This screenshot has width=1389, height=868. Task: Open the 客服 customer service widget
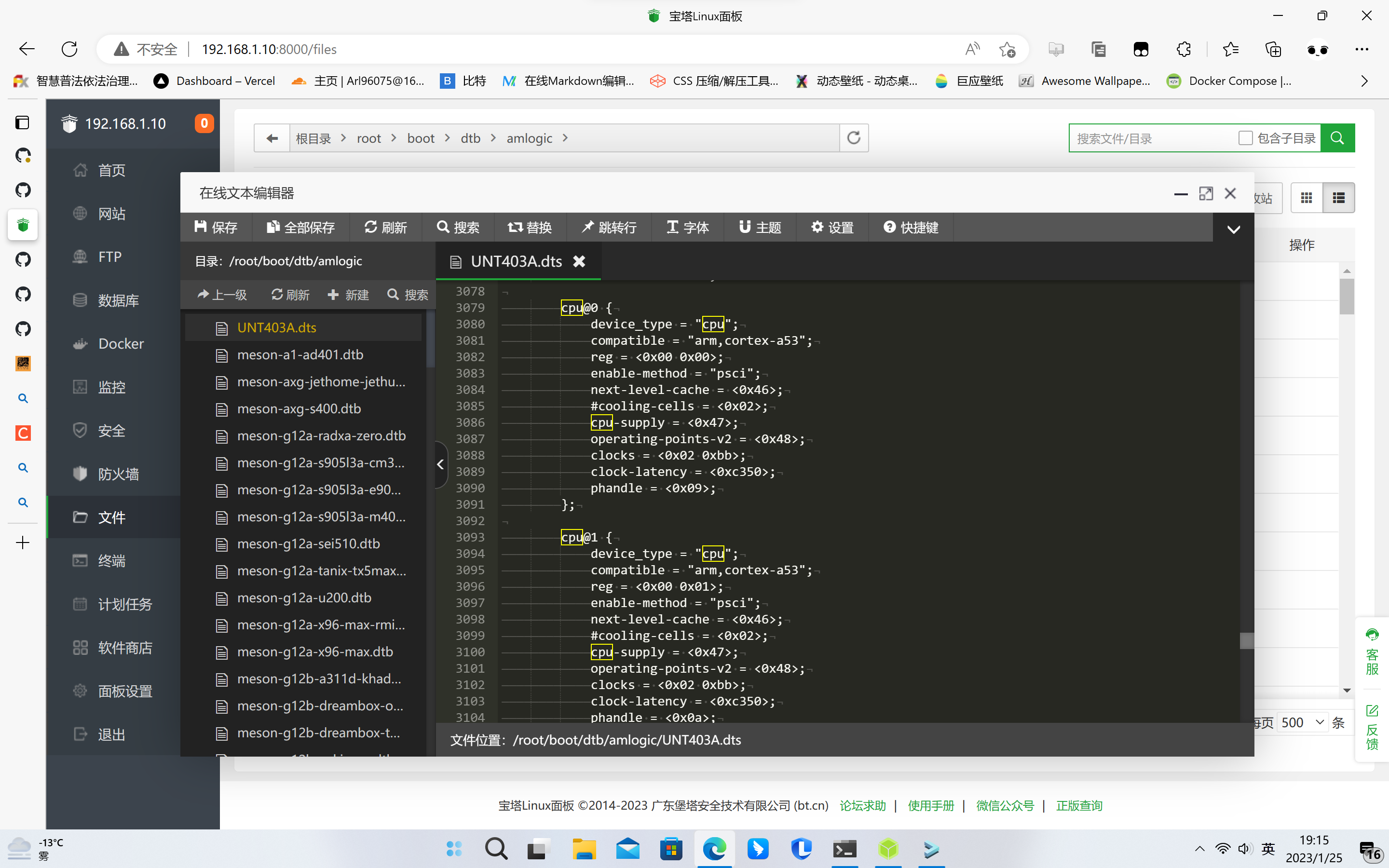pos(1372,652)
